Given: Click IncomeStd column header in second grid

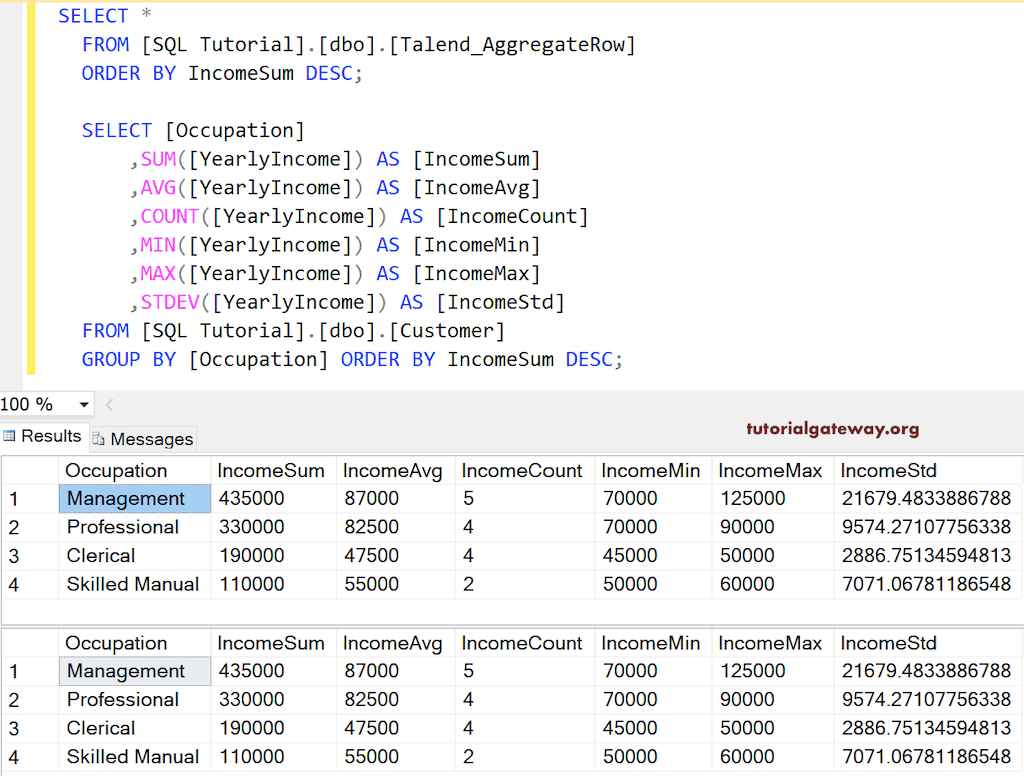Looking at the screenshot, I should tap(888, 643).
